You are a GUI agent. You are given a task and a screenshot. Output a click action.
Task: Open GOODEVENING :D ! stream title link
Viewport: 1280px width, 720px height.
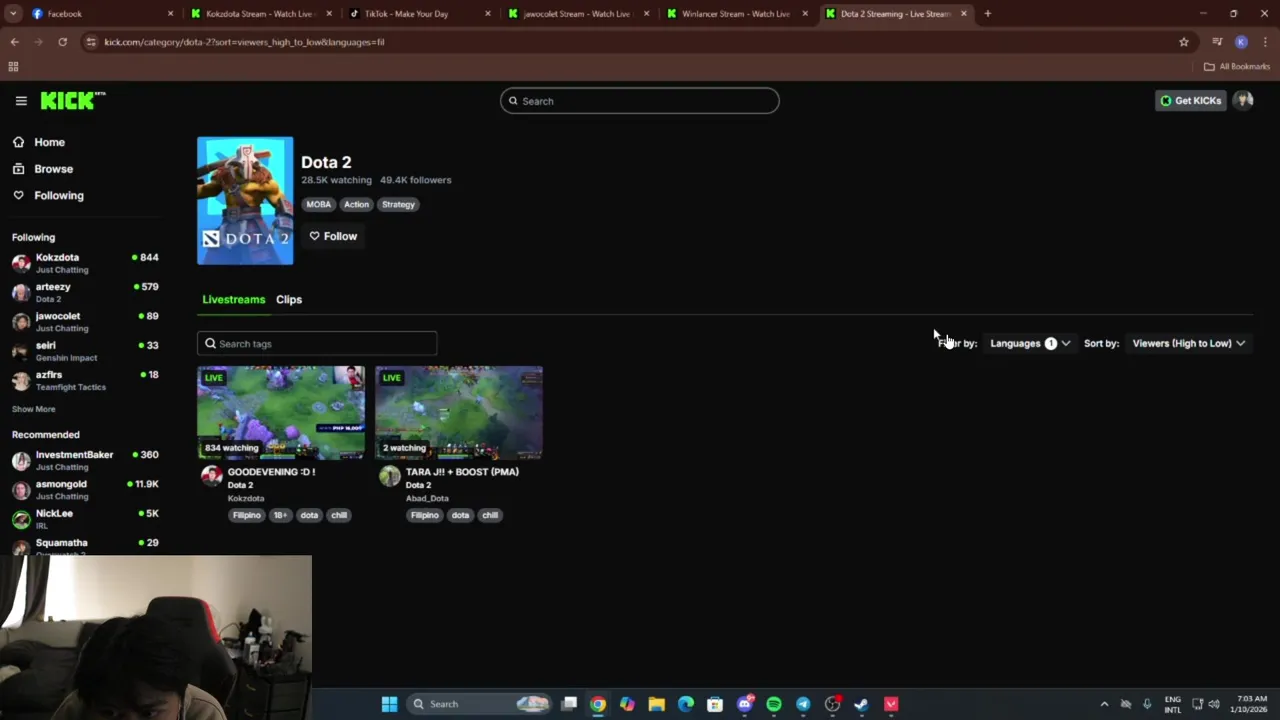tap(271, 472)
